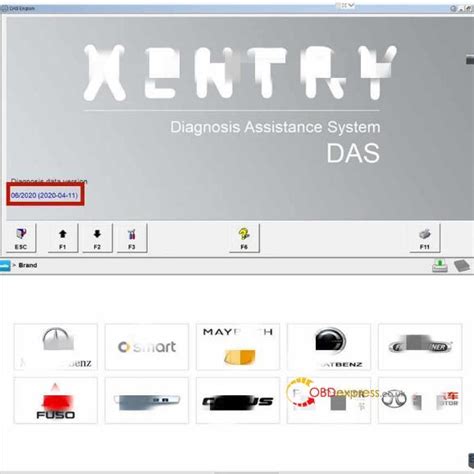The height and width of the screenshot is (474, 474).
Task: Click the 08/2020 (2020-04-11) version text
Action: pyautogui.click(x=44, y=195)
